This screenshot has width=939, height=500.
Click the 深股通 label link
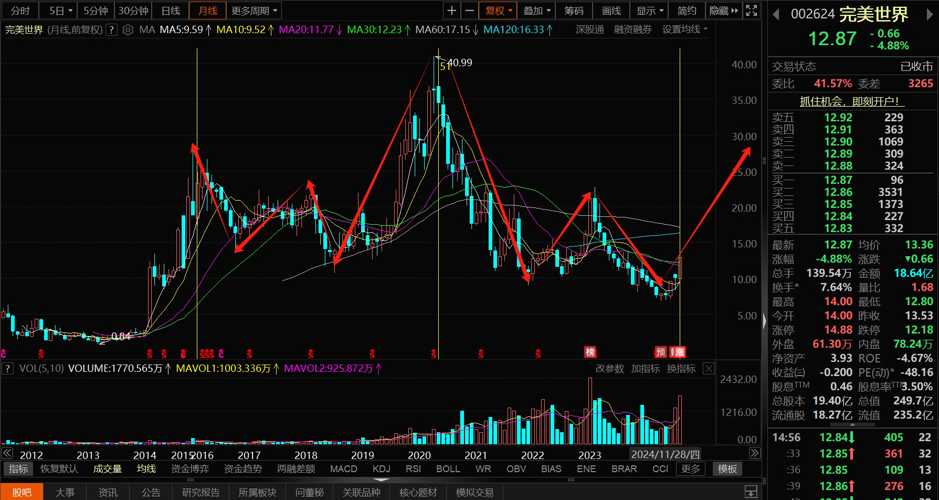[x=590, y=29]
